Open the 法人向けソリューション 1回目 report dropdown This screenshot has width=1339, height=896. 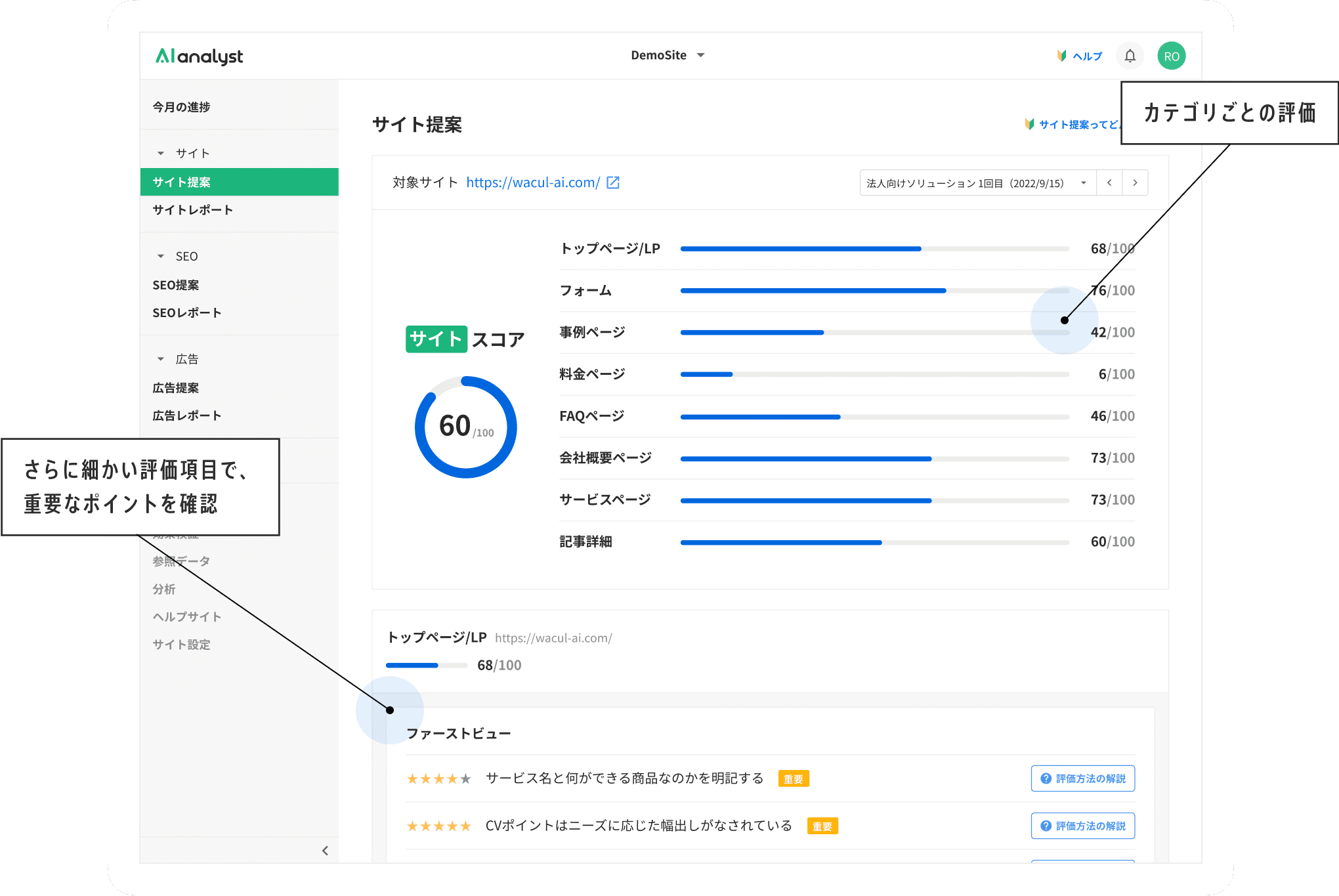pyautogui.click(x=977, y=183)
